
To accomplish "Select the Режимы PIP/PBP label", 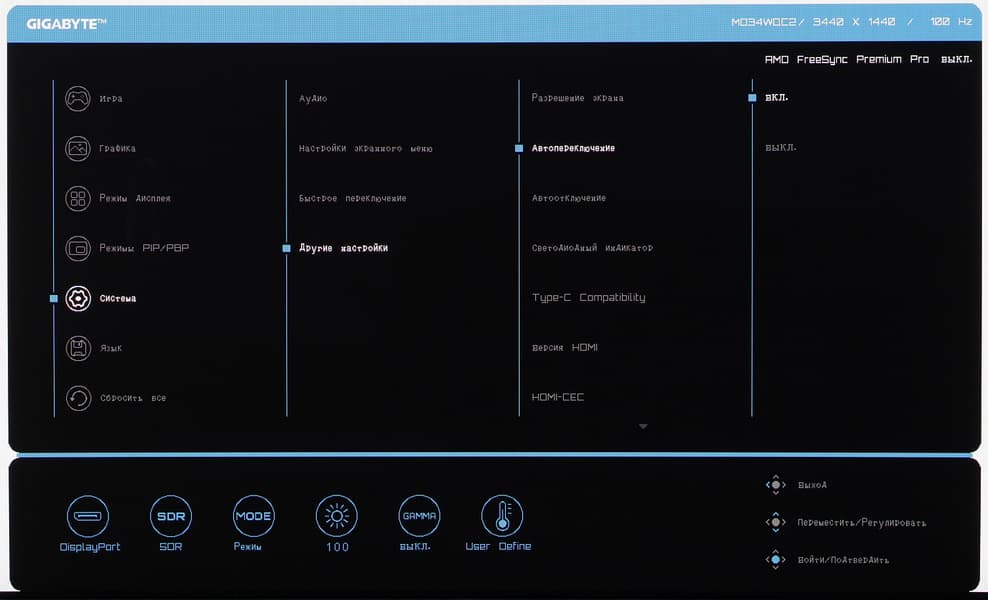I will [x=144, y=248].
